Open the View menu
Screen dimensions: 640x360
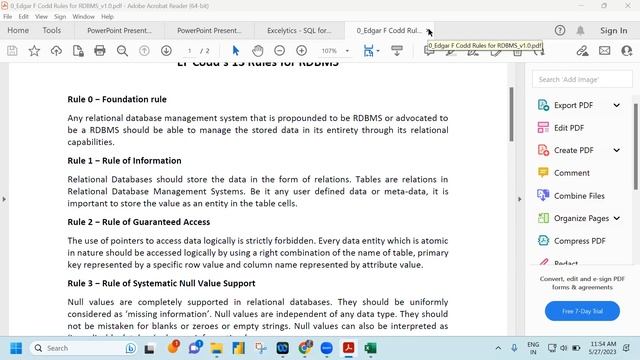(x=41, y=17)
